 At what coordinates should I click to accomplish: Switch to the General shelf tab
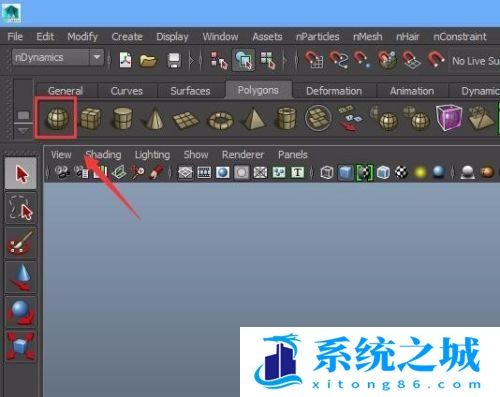[65, 91]
